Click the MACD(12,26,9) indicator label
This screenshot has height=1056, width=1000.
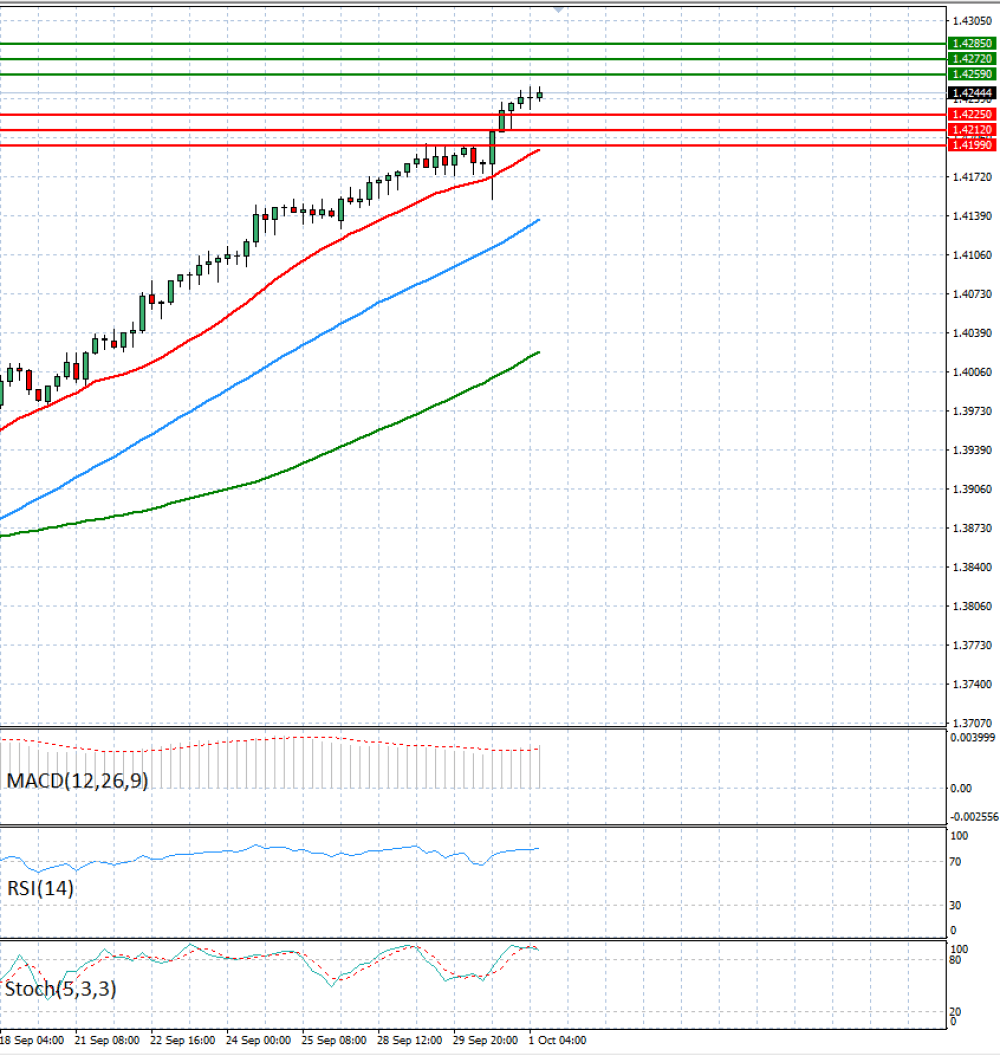coord(77,781)
